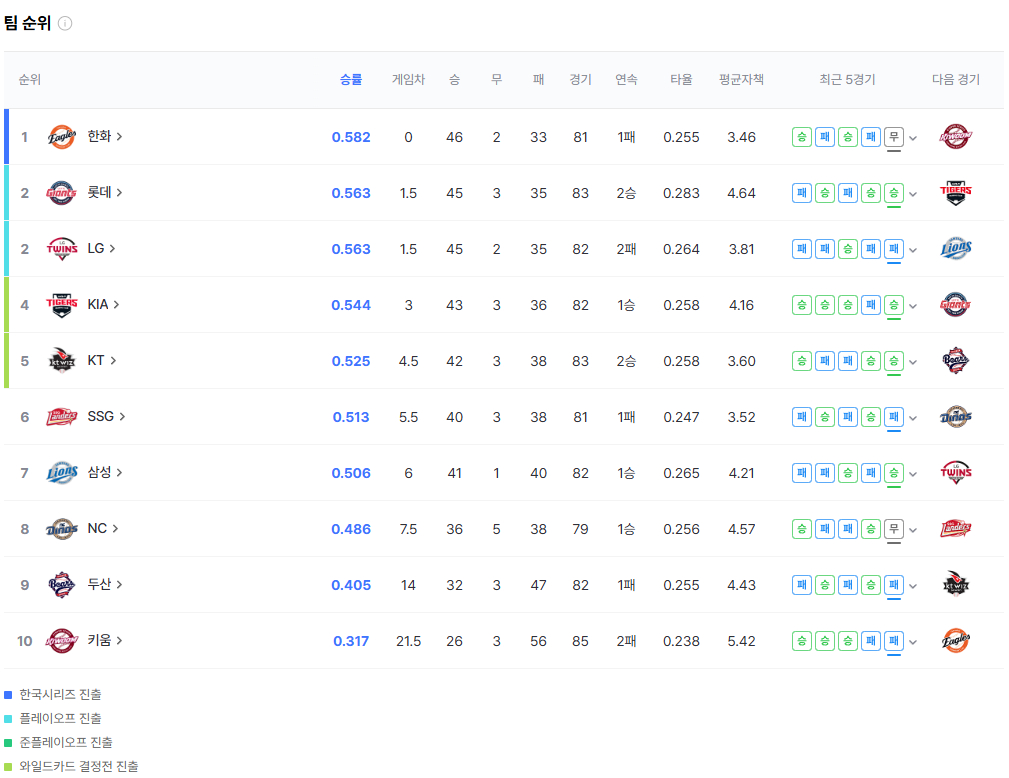Expand recent 5 games chevron for KT
The image size is (1009, 778).
(913, 362)
